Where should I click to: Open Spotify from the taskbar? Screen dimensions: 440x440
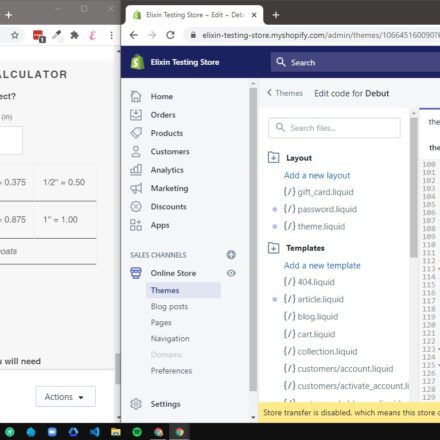point(137,432)
